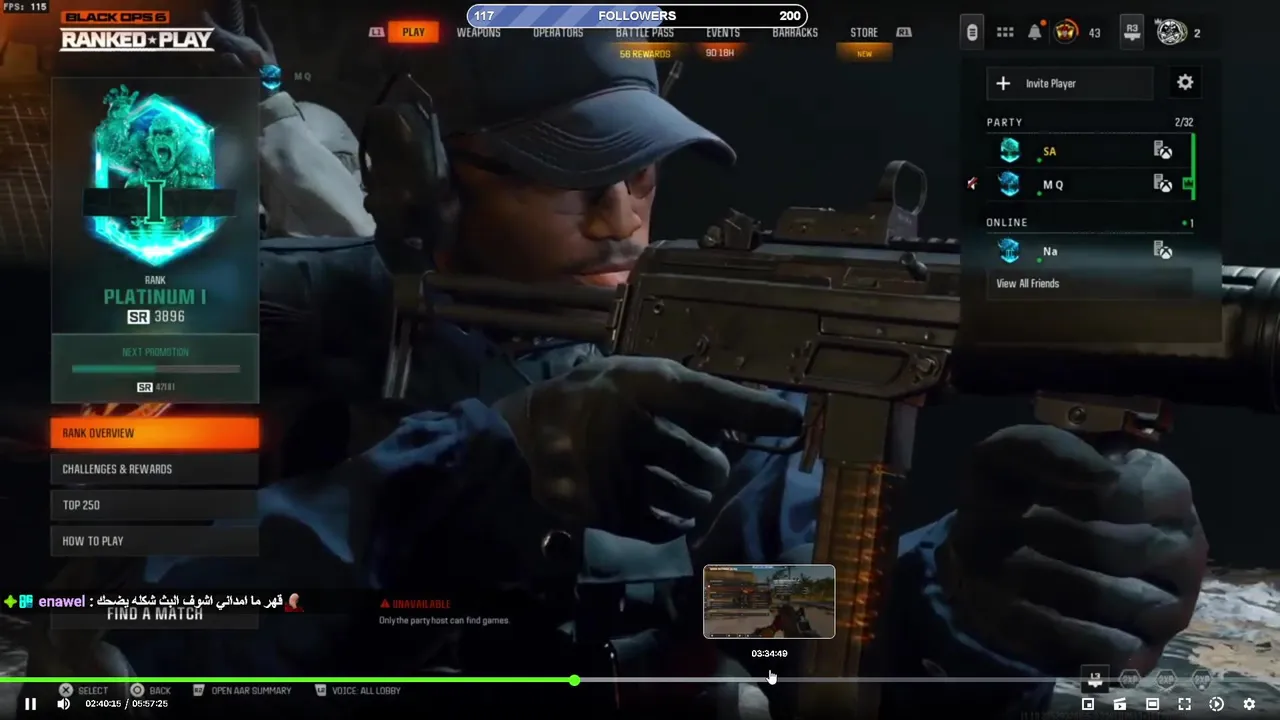This screenshot has height=720, width=1280.
Task: Click the R1 bumper icon
Action: click(904, 32)
